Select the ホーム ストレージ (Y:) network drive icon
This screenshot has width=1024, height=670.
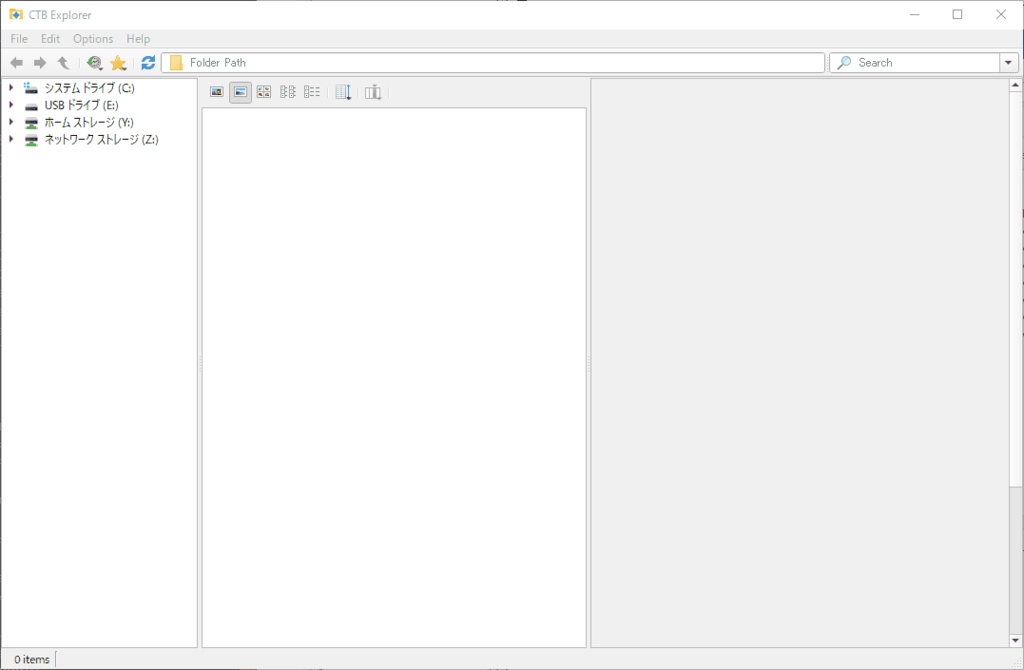[x=31, y=122]
